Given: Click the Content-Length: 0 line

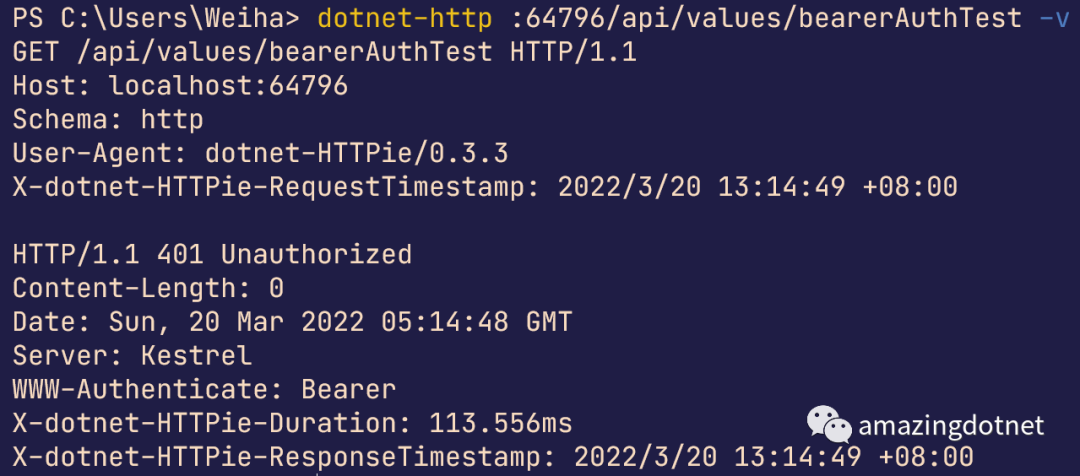Looking at the screenshot, I should [148, 289].
